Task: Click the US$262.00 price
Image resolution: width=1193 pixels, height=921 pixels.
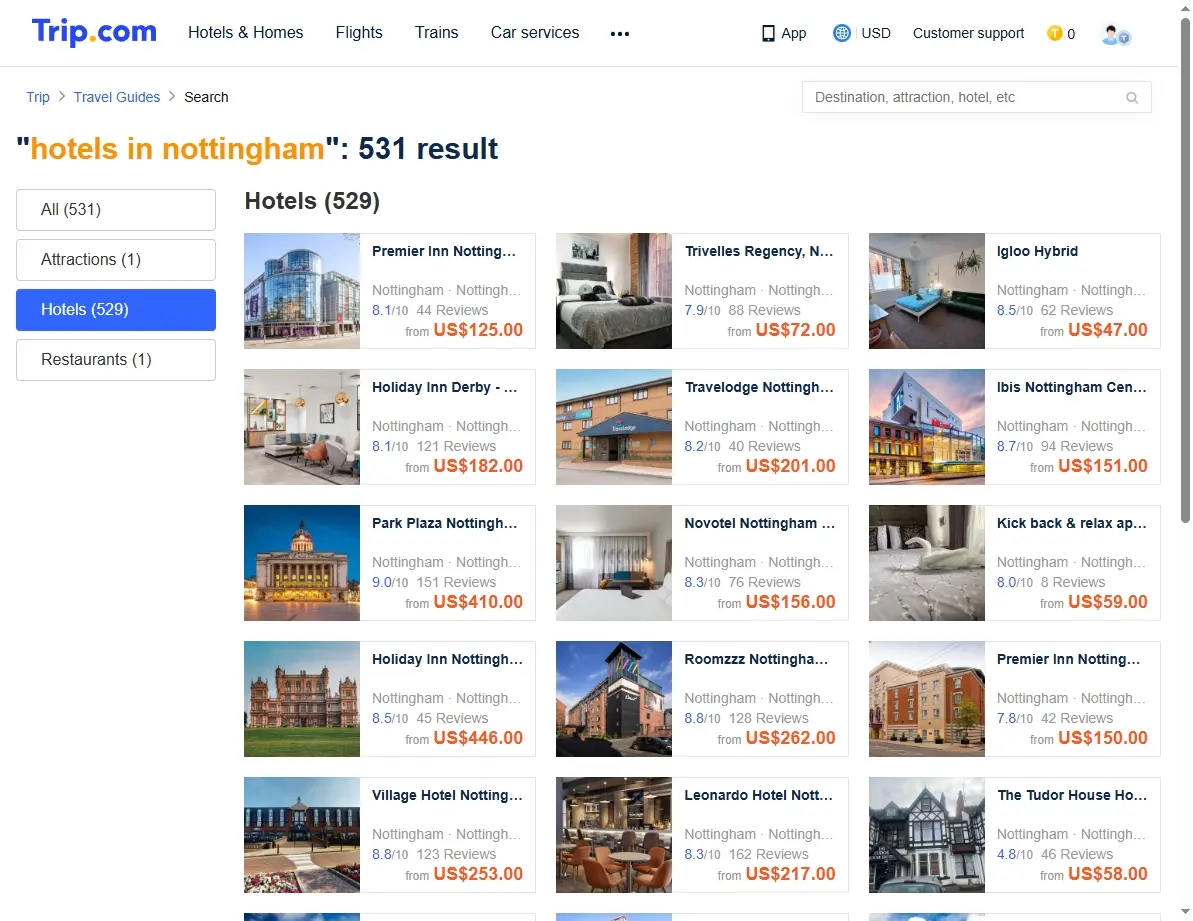Action: [791, 738]
